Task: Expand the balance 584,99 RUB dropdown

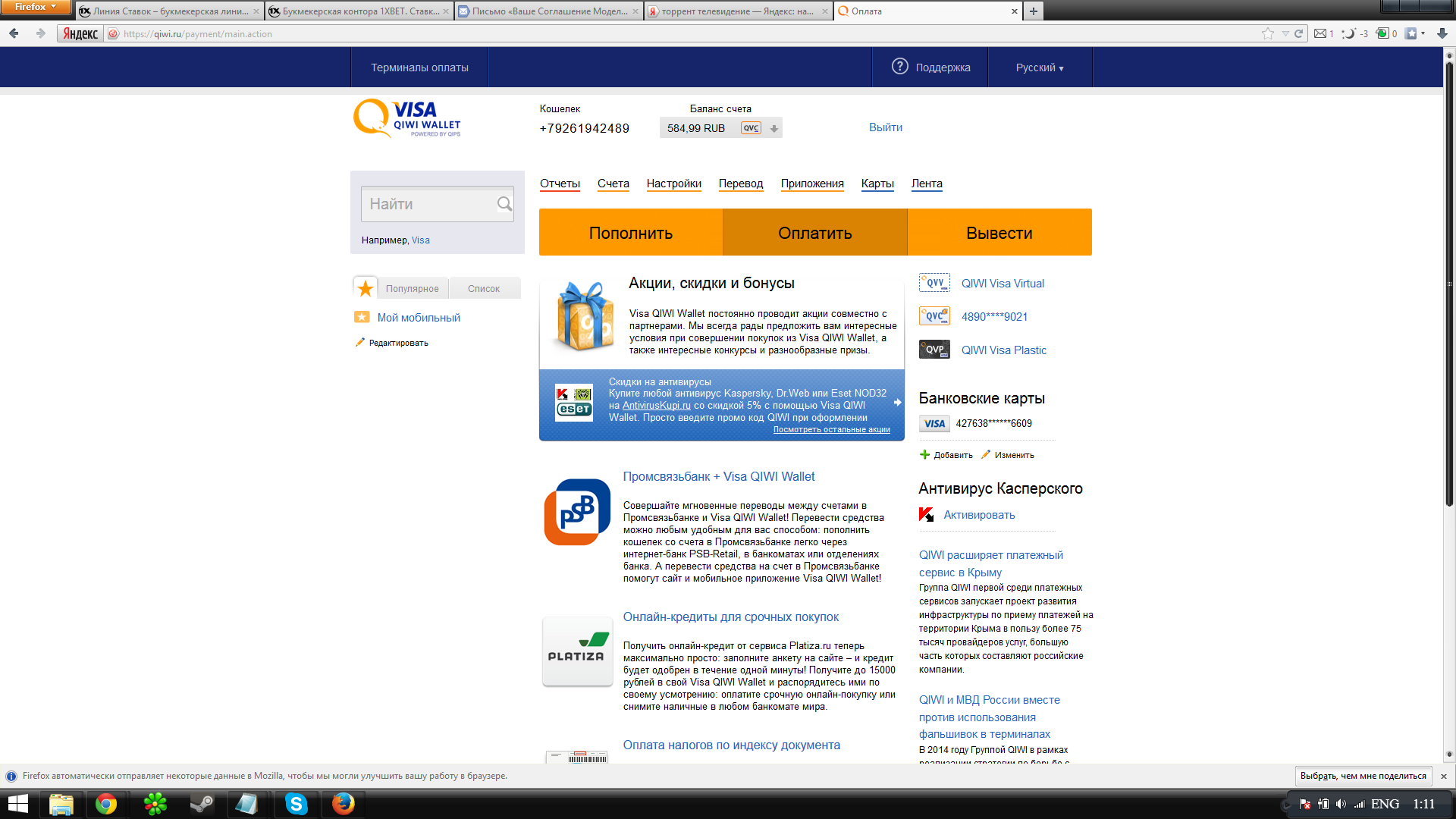Action: pos(773,128)
